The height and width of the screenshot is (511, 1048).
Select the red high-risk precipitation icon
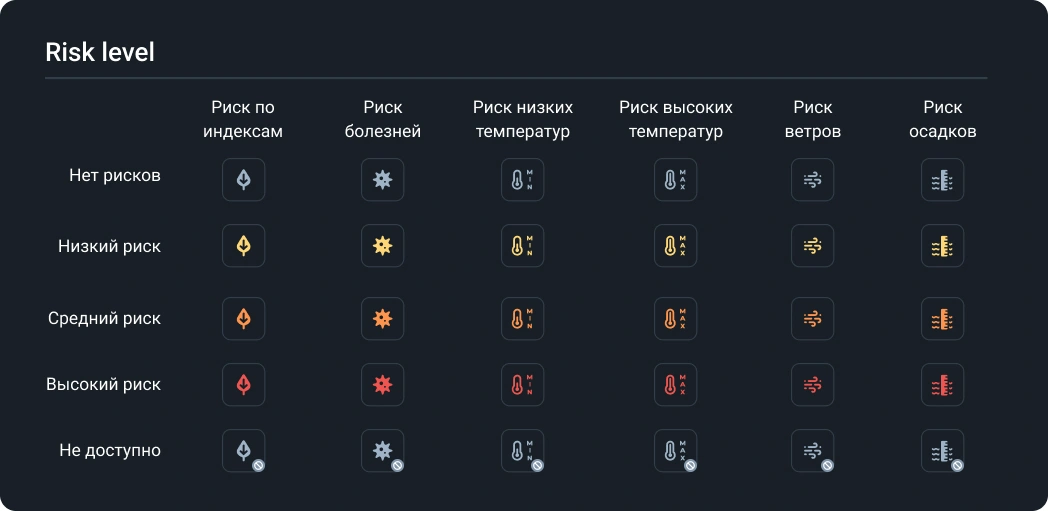[942, 385]
